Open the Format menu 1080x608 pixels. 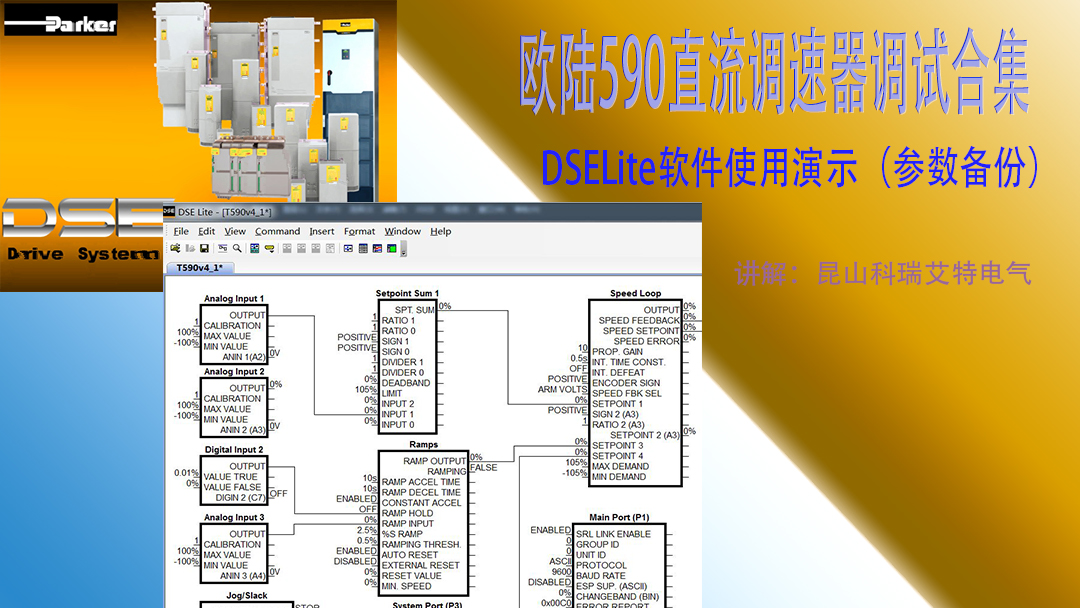(x=360, y=231)
